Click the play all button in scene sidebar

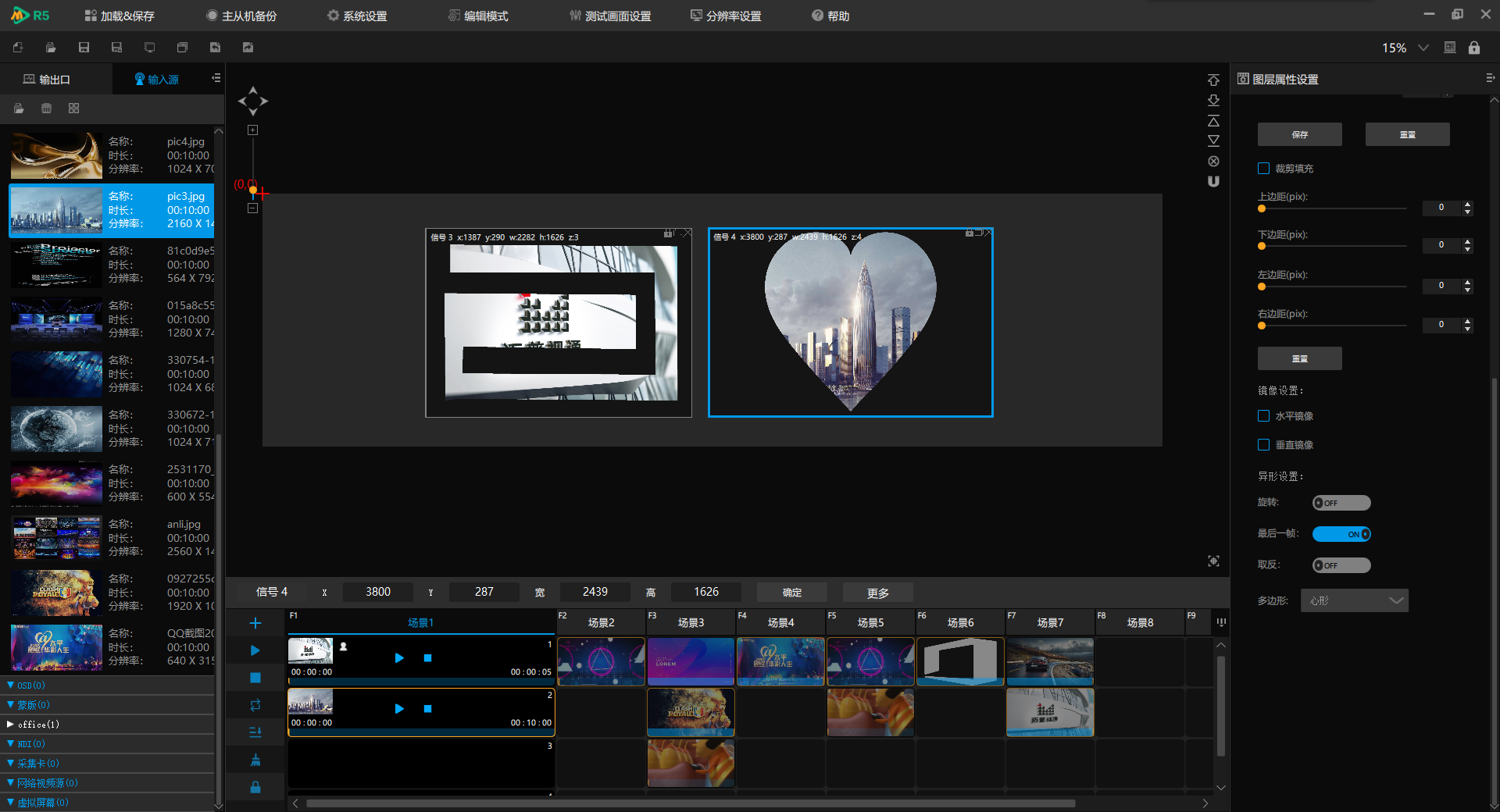point(255,650)
